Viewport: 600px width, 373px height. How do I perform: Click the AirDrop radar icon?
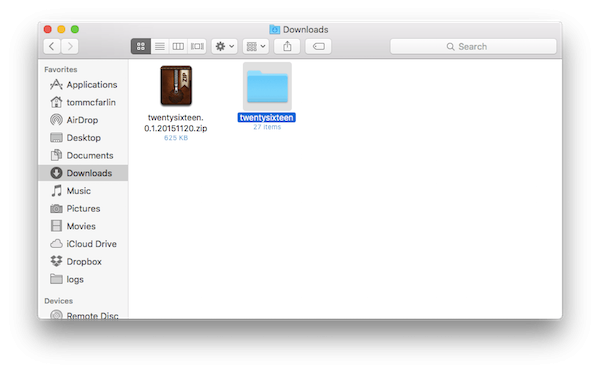point(56,120)
